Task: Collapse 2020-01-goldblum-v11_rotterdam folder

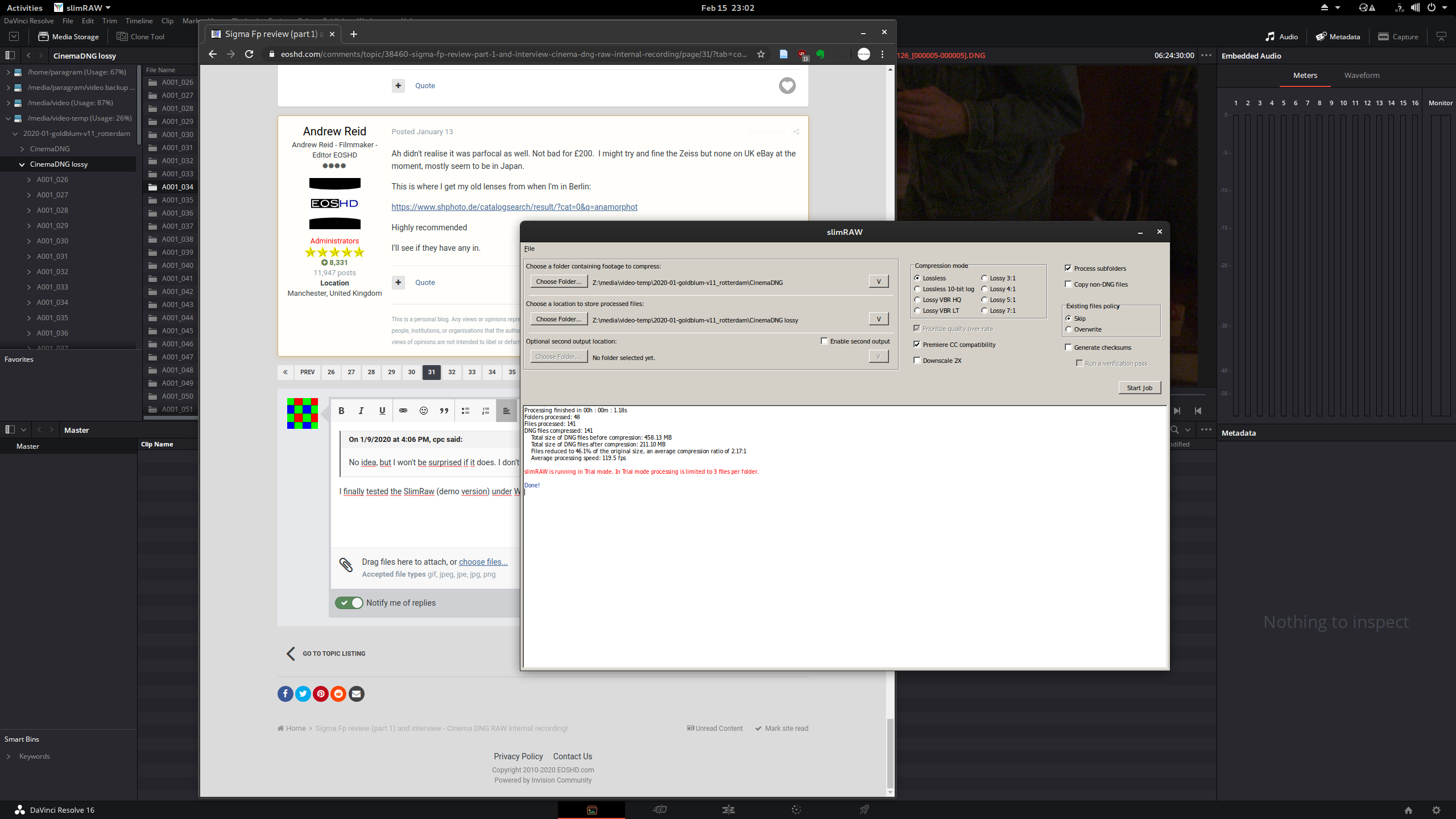Action: click(15, 134)
